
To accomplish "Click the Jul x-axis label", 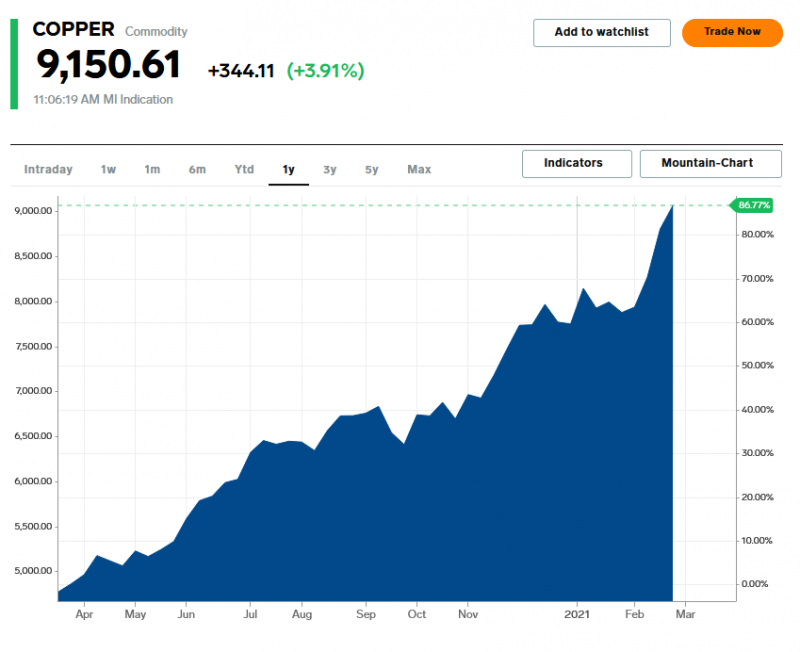I will tap(250, 614).
